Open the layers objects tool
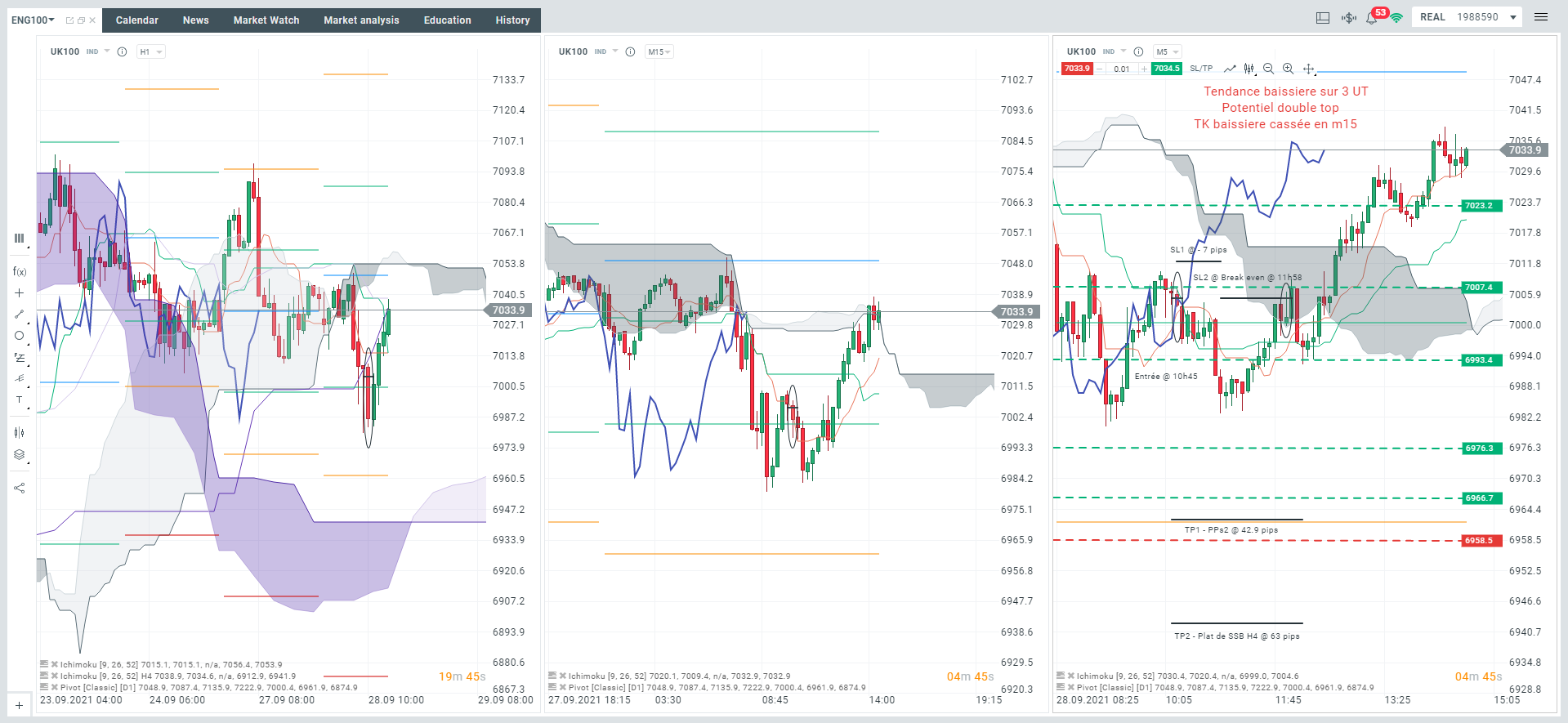This screenshot has height=723, width=1568. (x=19, y=455)
